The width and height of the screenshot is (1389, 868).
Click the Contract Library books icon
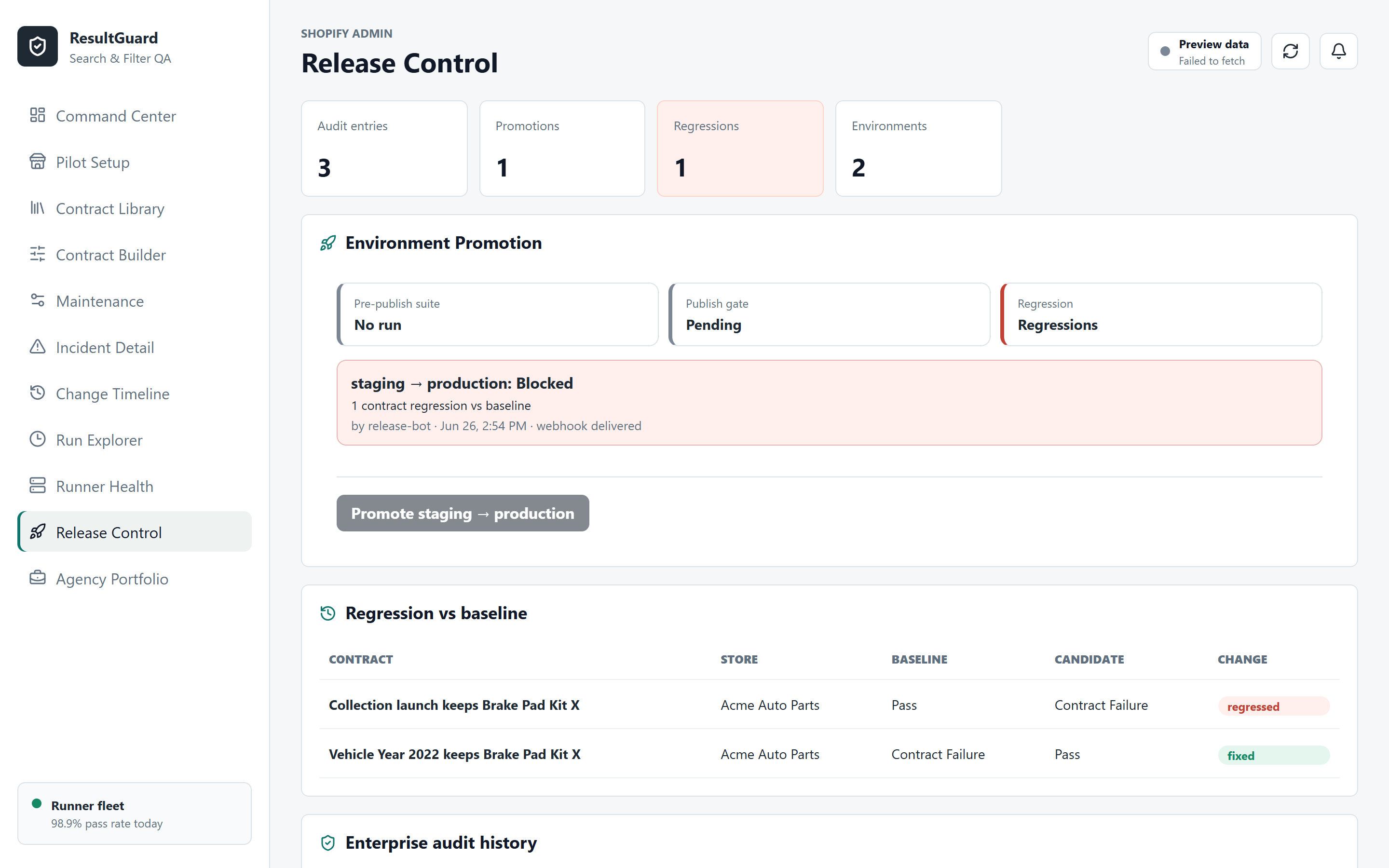(x=37, y=208)
